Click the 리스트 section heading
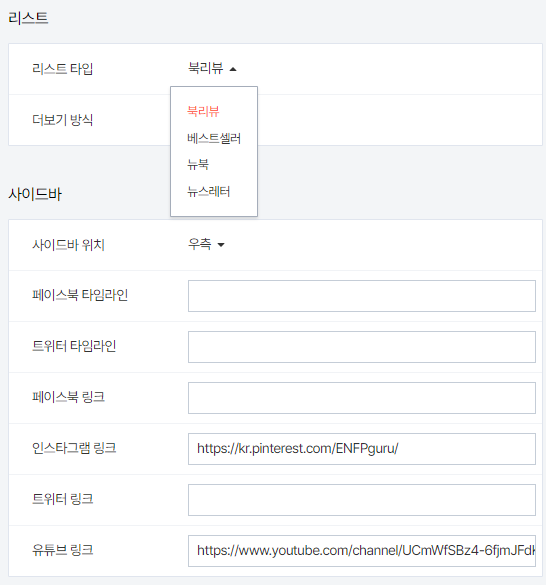The height and width of the screenshot is (585, 546). tap(28, 18)
